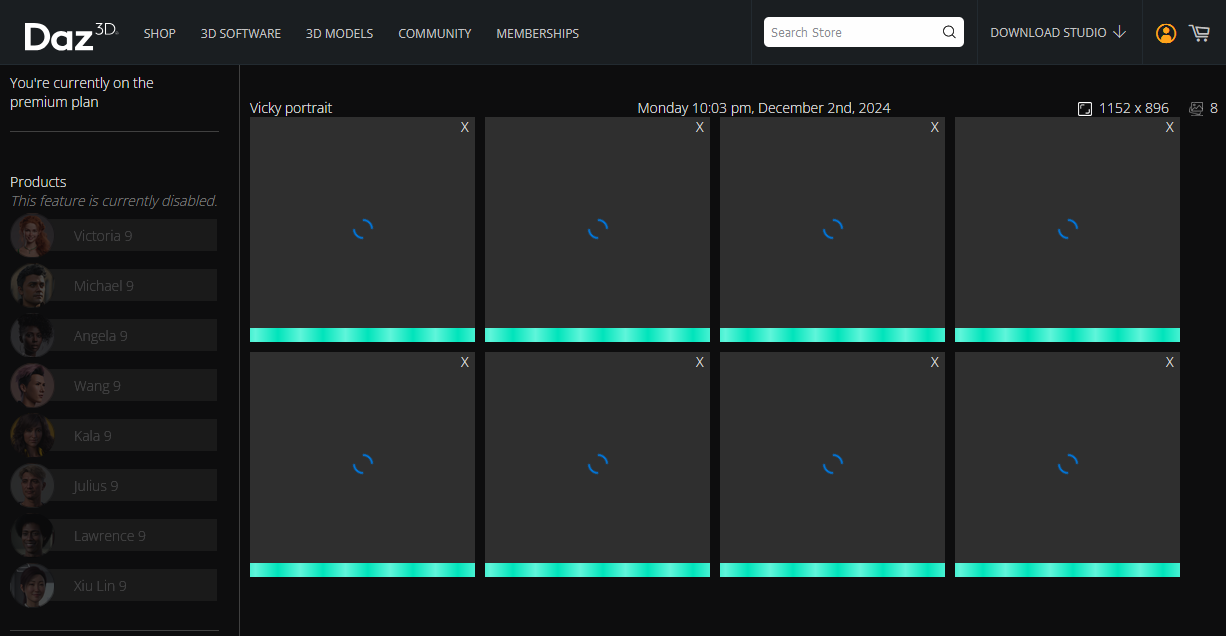Click the Xiu Lin 9 avatar
This screenshot has height=636, width=1226.
pos(32,585)
